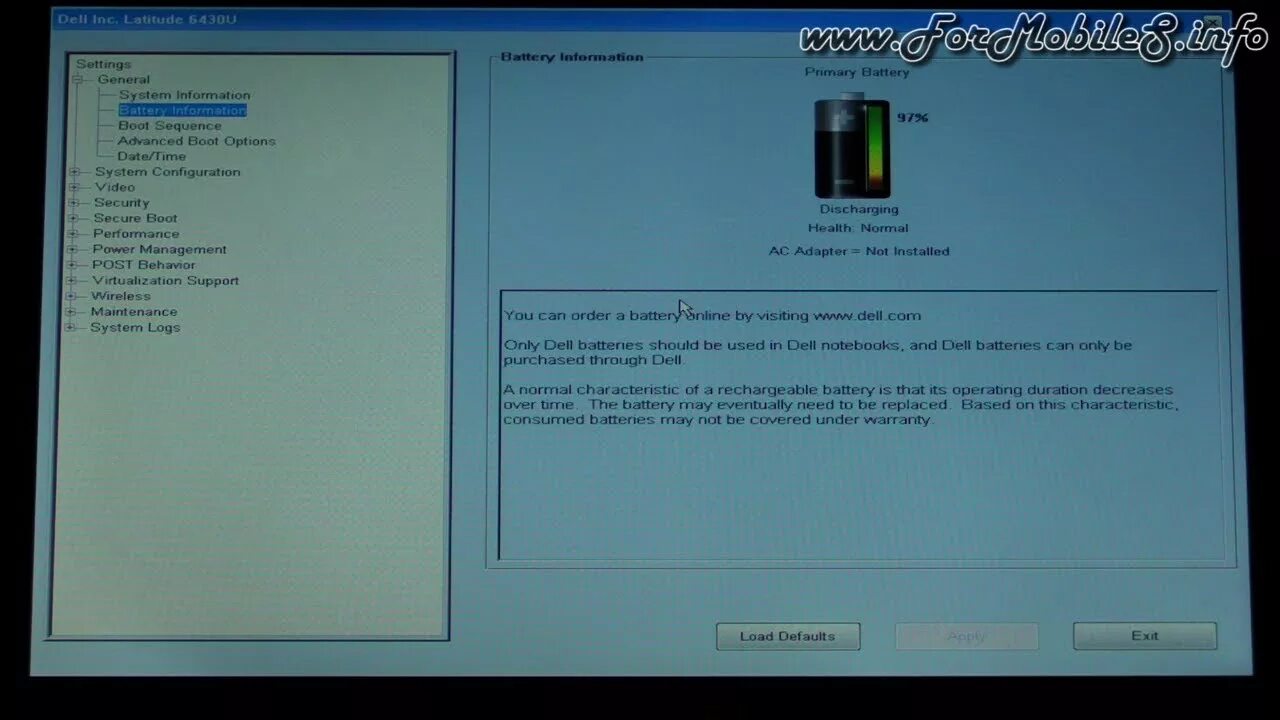
Task: Click Dell Inc. Latitude 6430U title
Action: pyautogui.click(x=147, y=20)
